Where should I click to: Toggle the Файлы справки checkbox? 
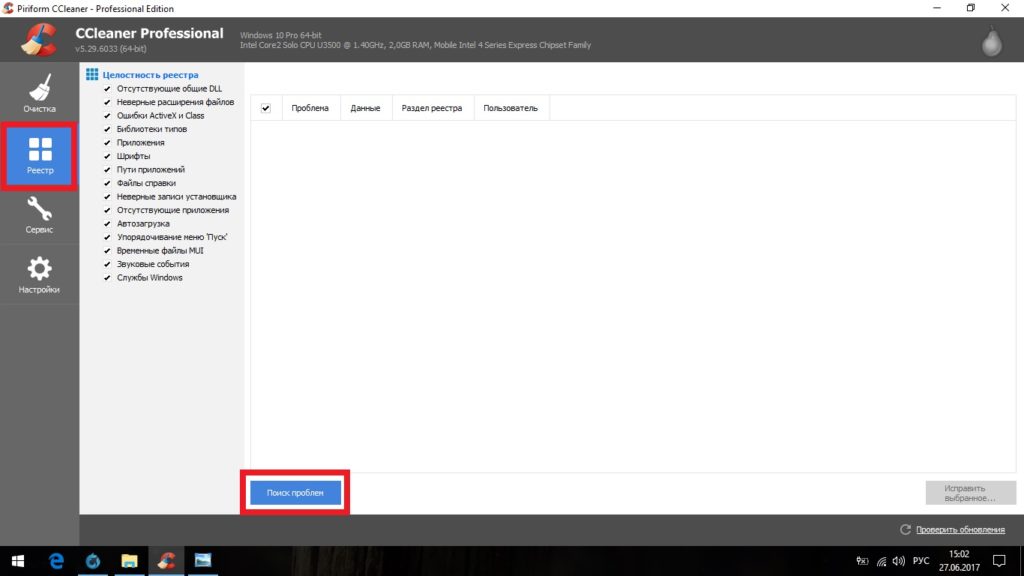click(107, 183)
